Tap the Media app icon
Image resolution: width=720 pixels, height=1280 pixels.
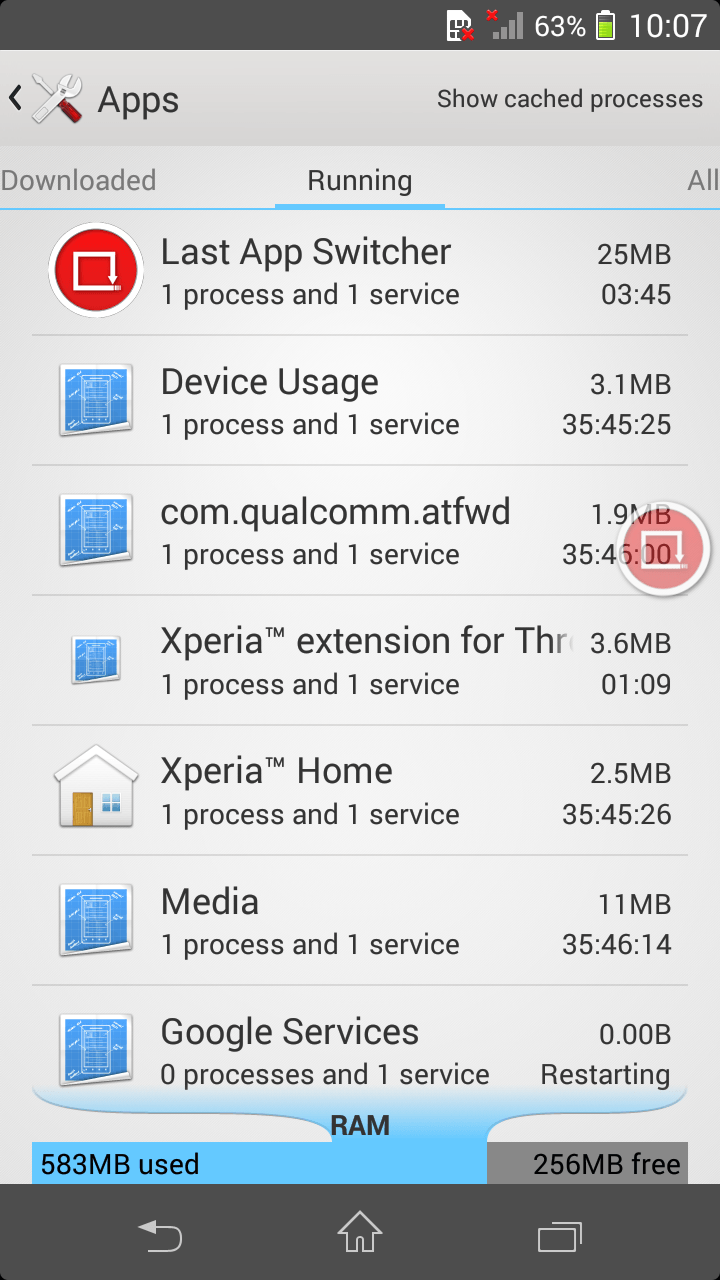tap(96, 920)
